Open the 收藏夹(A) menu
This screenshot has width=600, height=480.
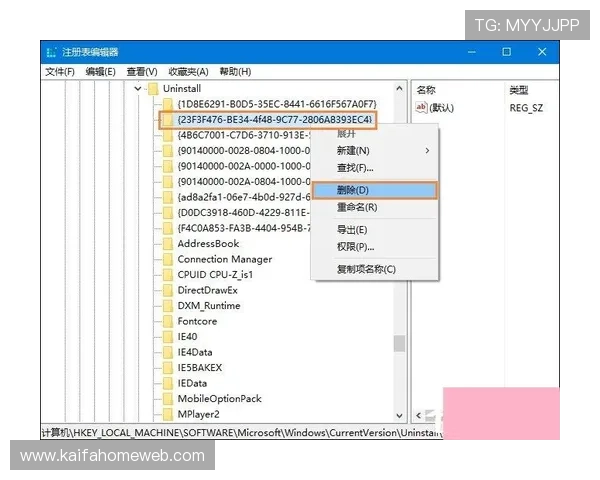tap(188, 72)
